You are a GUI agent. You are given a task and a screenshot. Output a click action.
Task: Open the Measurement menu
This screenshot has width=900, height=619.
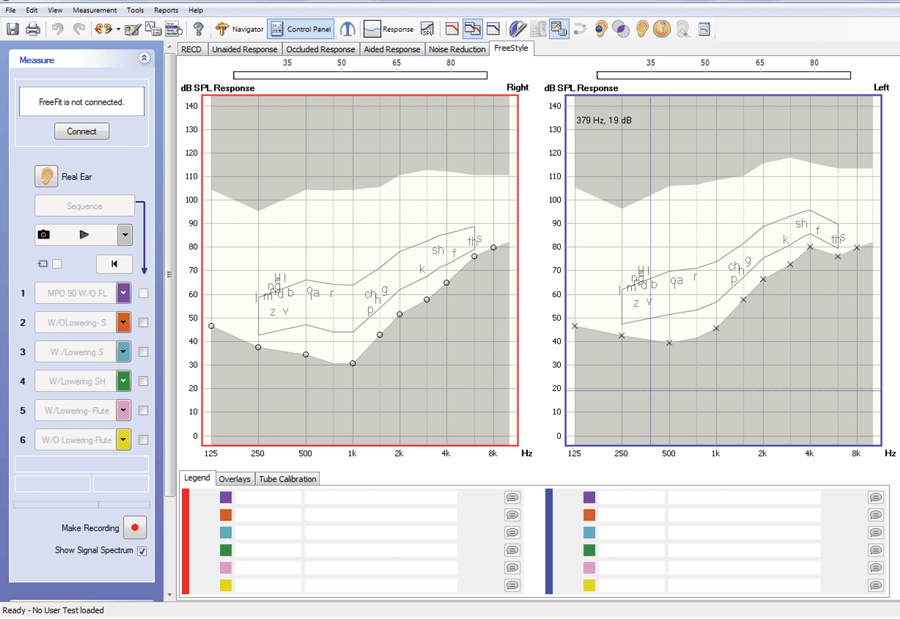pyautogui.click(x=94, y=9)
